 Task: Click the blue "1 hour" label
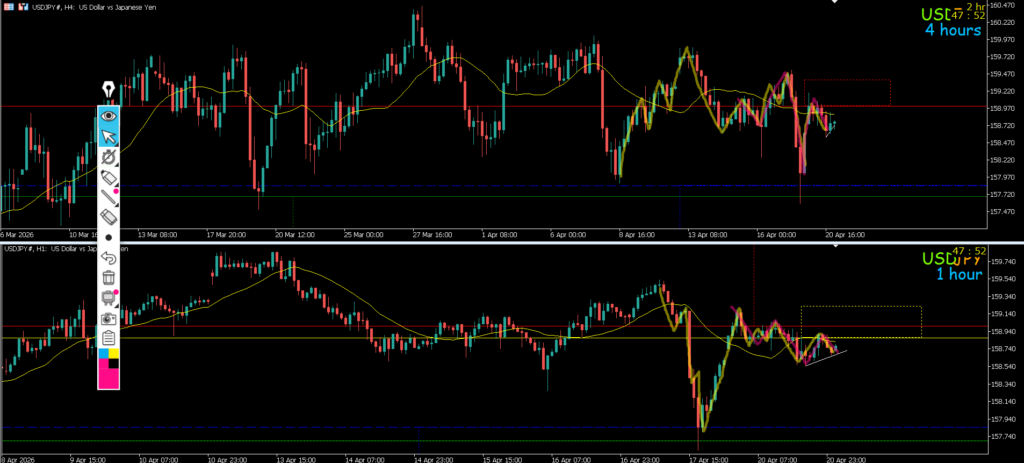(x=958, y=274)
